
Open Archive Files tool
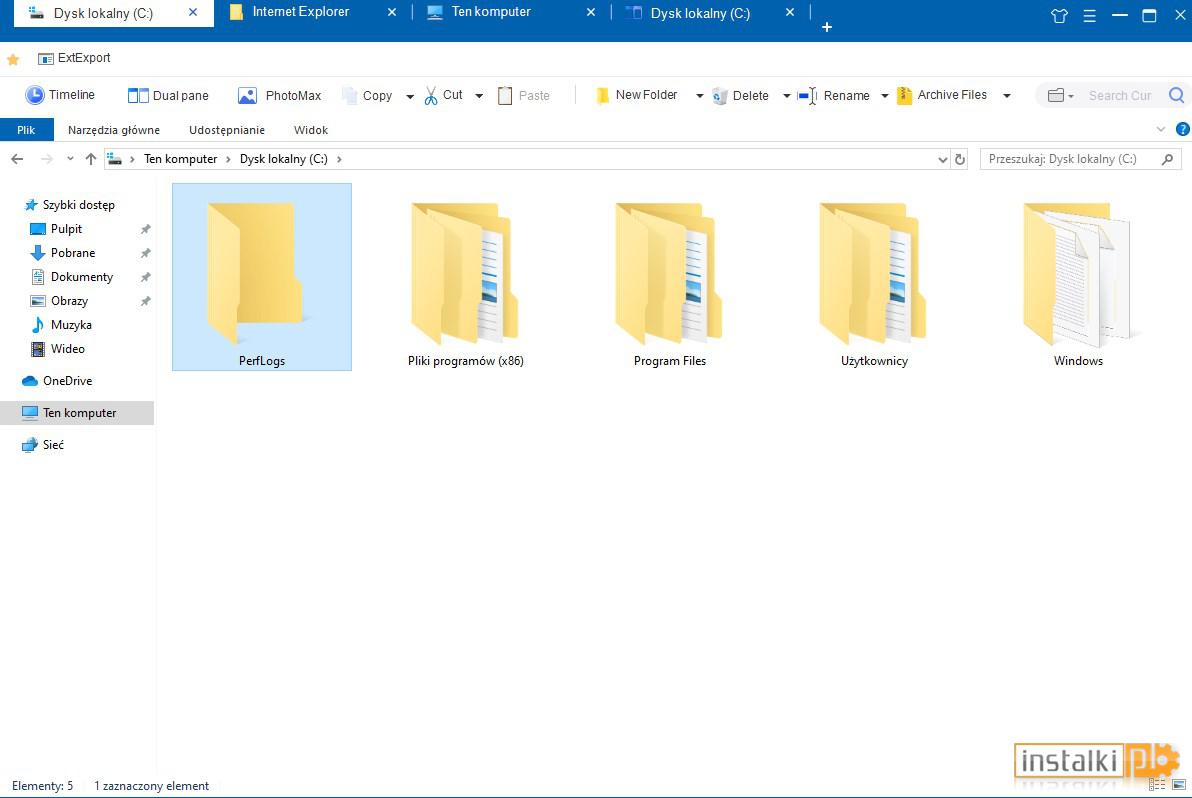(x=942, y=95)
